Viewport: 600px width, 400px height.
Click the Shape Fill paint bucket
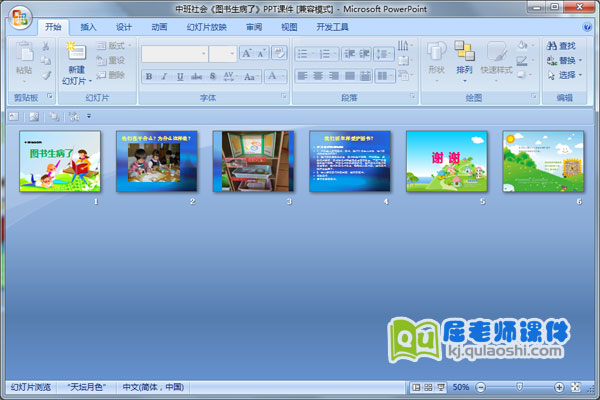click(524, 46)
